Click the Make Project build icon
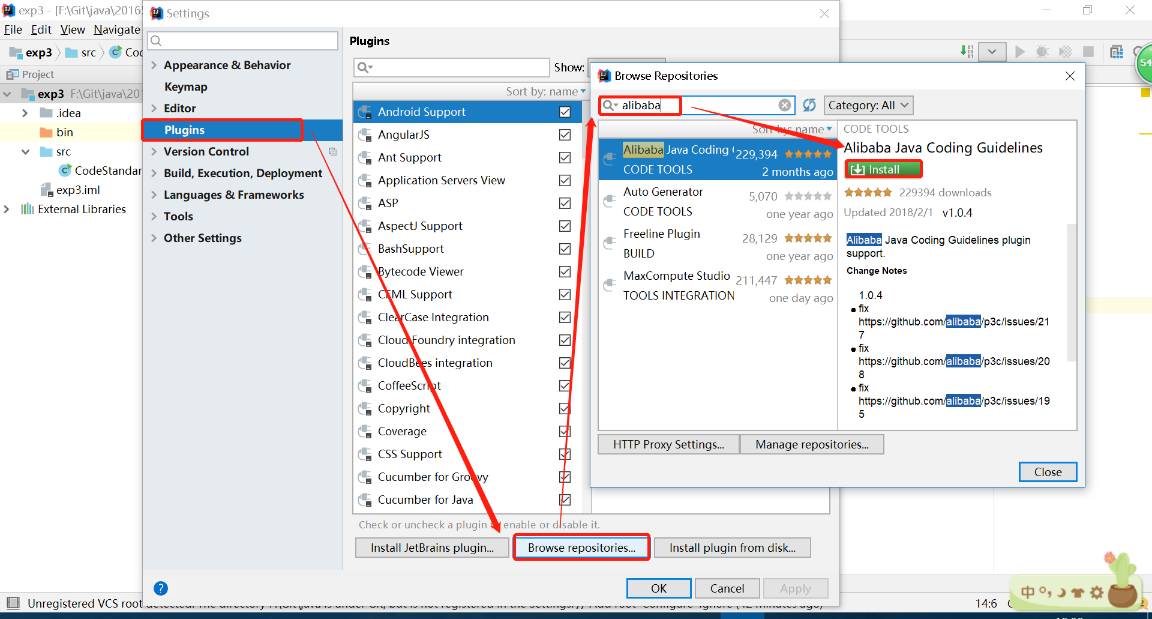Screen dimensions: 1152x619 pos(967,51)
